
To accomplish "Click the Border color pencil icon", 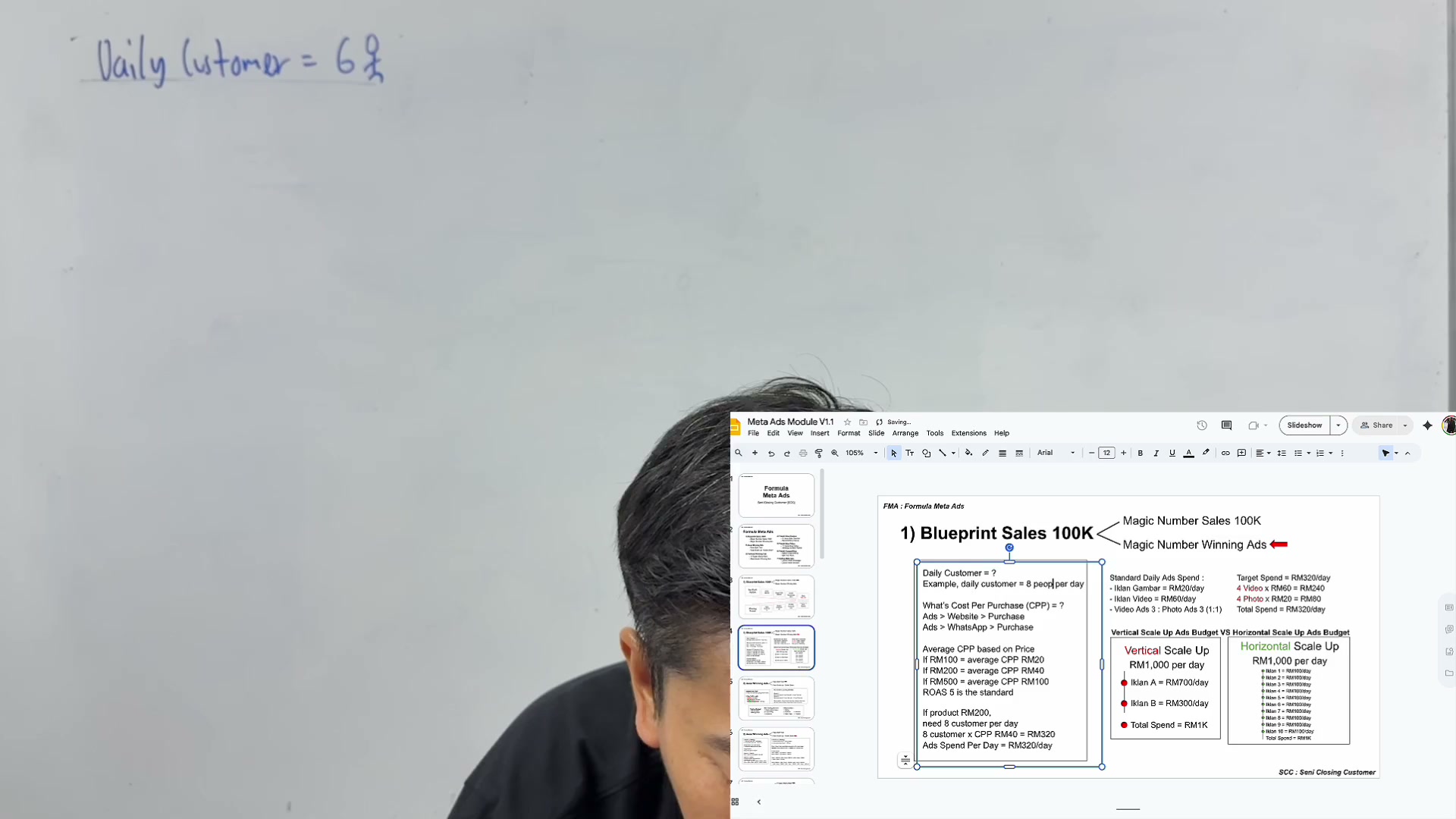I will (x=985, y=453).
